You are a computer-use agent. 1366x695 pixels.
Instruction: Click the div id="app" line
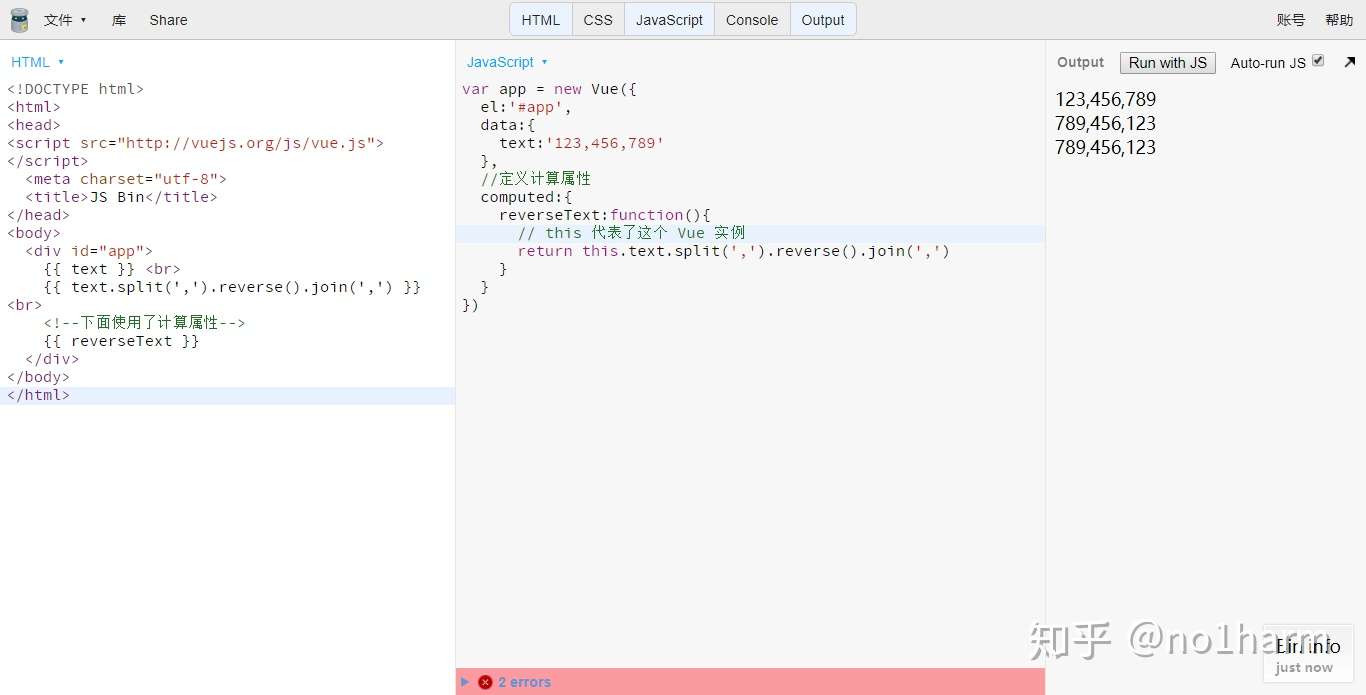coord(89,251)
